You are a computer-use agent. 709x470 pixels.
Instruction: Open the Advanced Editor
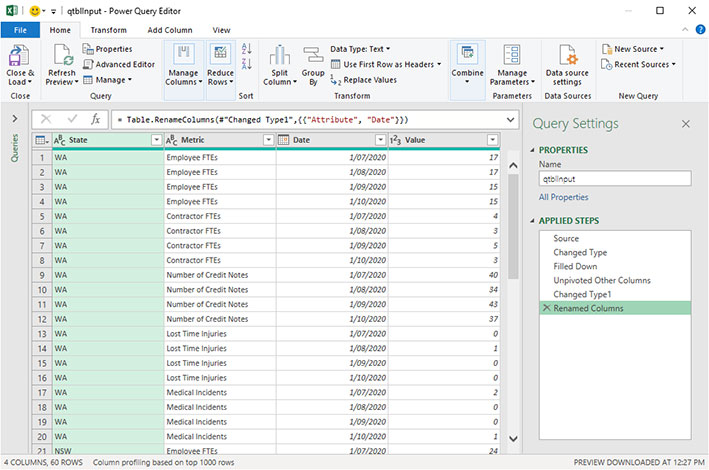point(119,64)
